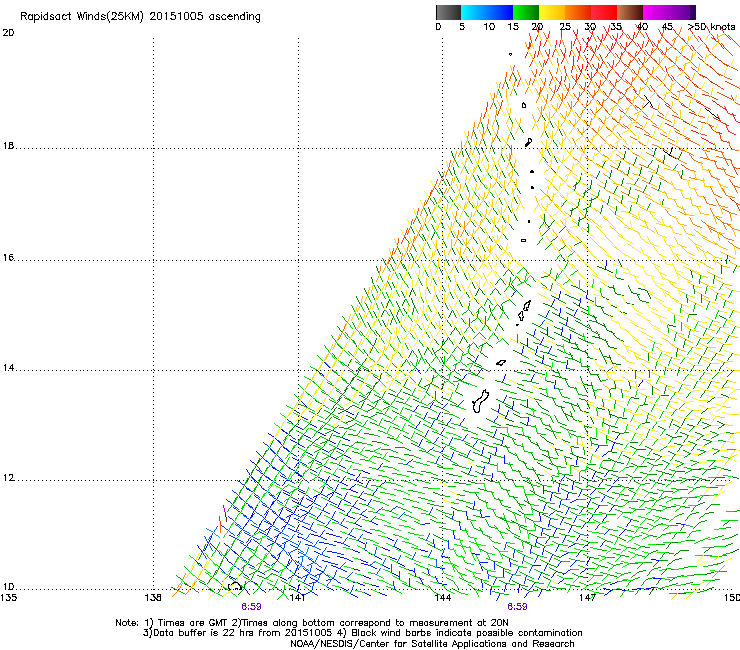Click the green 15-20 knots color band

pyautogui.click(x=526, y=12)
